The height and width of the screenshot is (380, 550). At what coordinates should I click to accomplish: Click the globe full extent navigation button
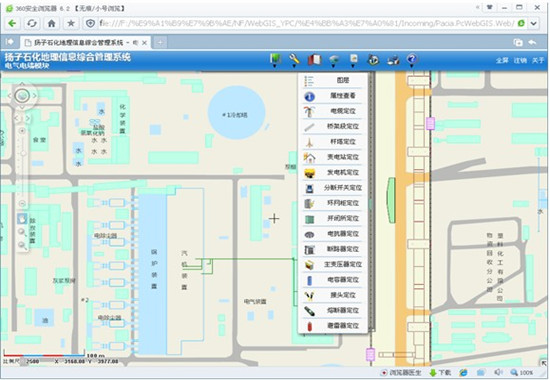point(22,95)
